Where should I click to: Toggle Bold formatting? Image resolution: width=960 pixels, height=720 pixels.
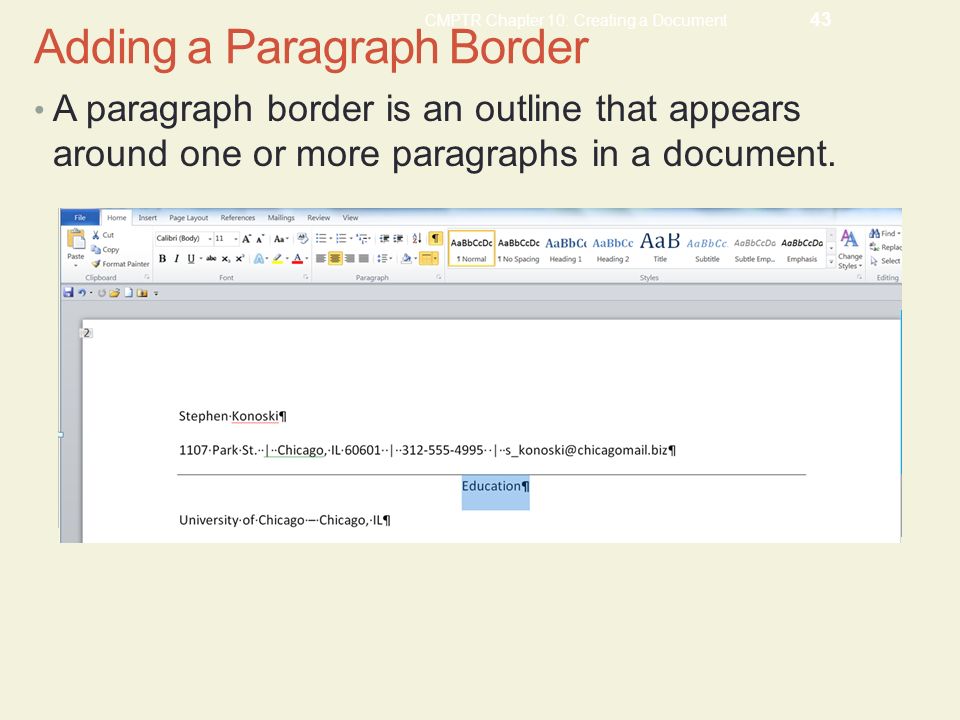click(162, 258)
